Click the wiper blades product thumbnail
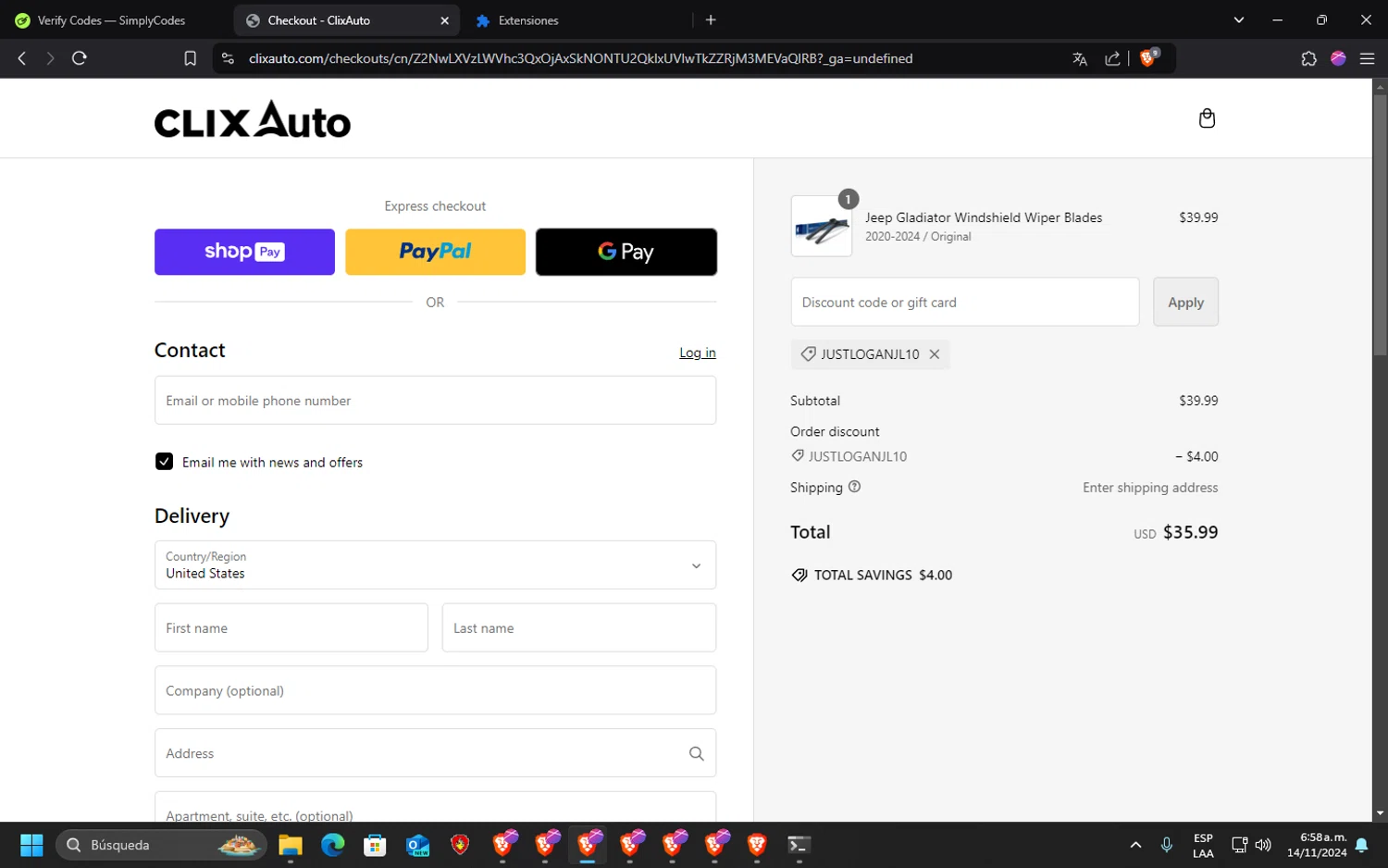The image size is (1388, 868). [822, 227]
